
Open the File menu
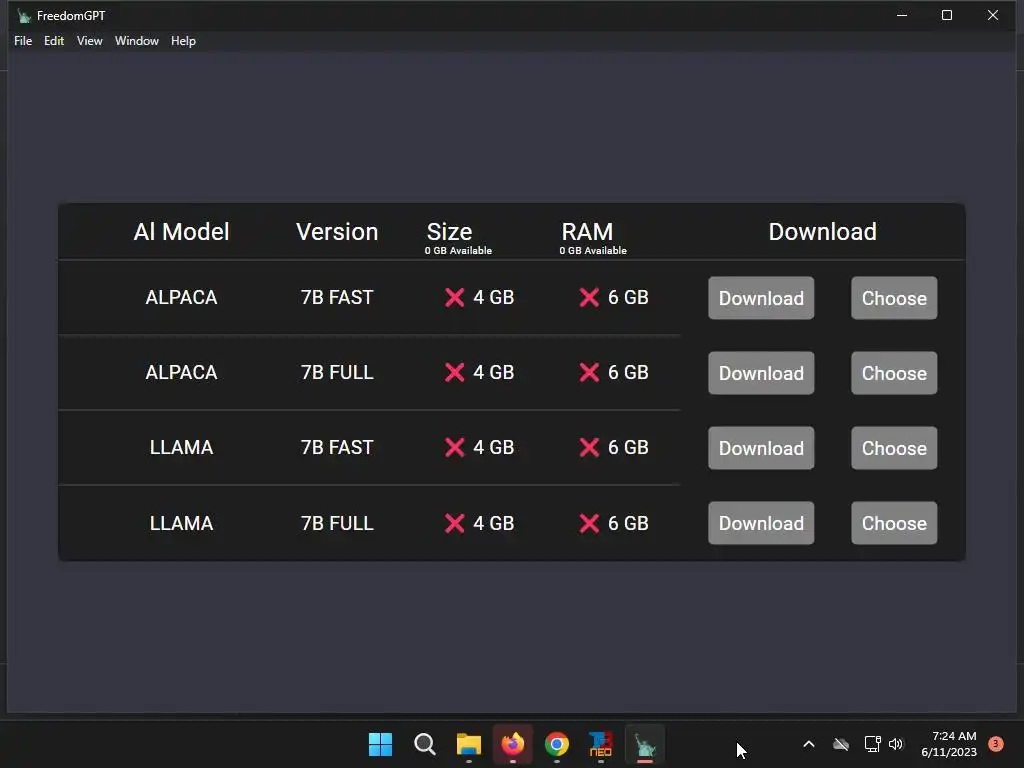click(23, 40)
